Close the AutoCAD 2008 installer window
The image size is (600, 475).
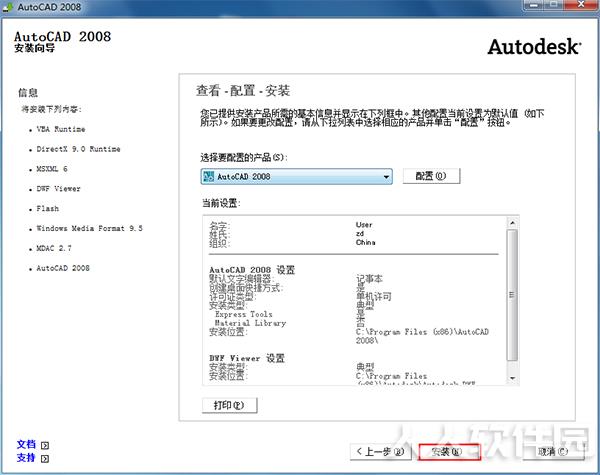click(580, 5)
